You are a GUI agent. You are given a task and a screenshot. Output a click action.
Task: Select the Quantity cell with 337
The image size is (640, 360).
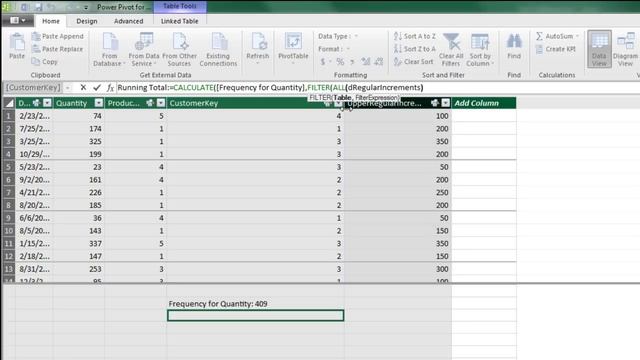click(79, 243)
